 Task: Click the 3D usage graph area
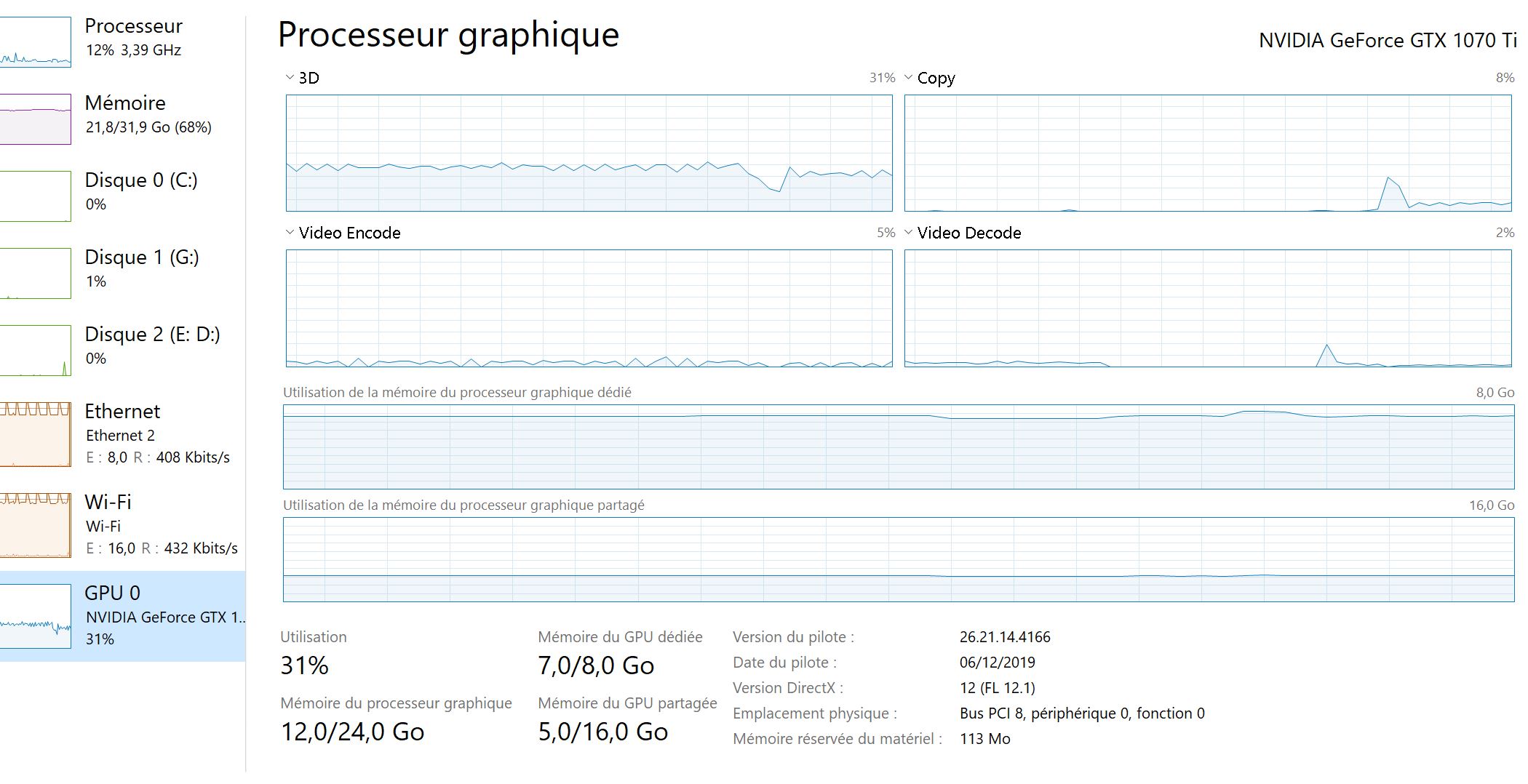(x=589, y=153)
